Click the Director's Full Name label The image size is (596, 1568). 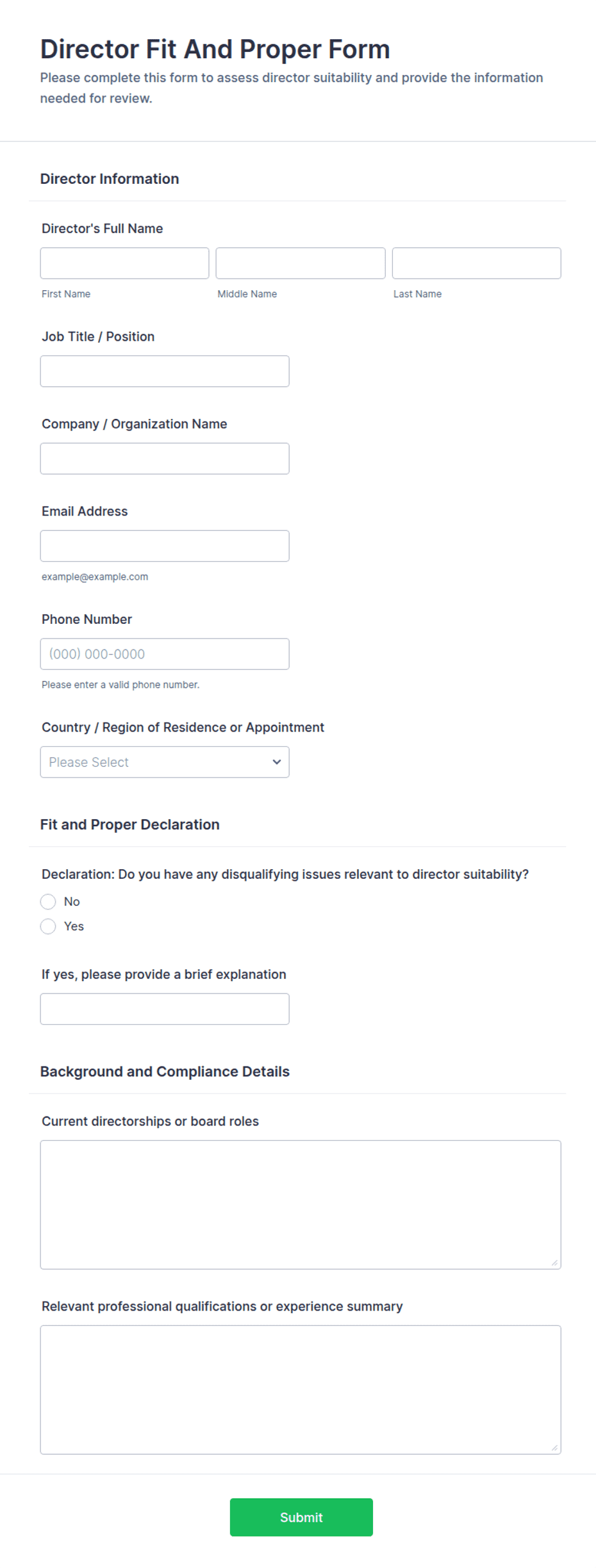click(103, 229)
